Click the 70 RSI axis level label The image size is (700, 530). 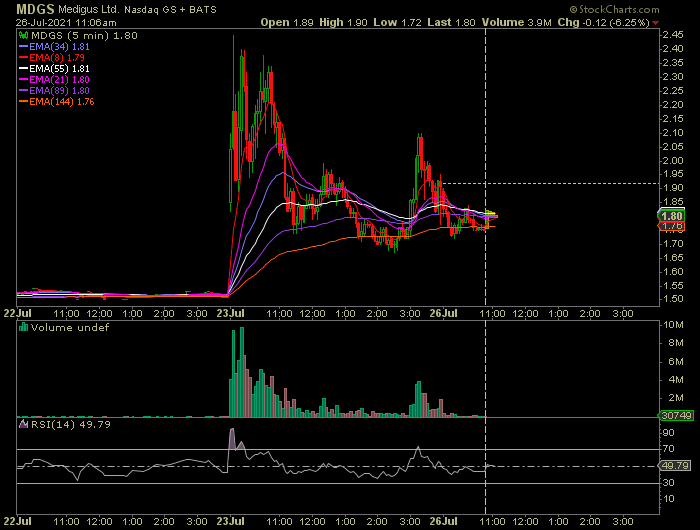669,449
